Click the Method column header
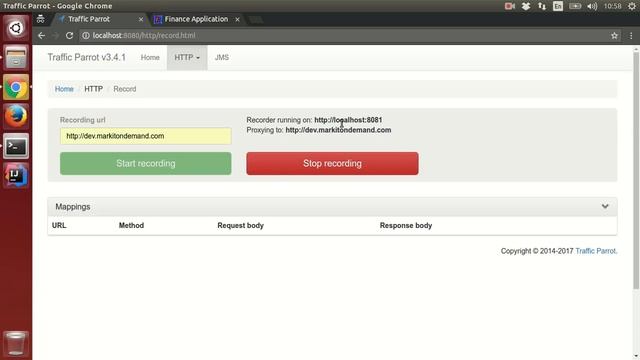The image size is (640, 360). tap(131, 225)
